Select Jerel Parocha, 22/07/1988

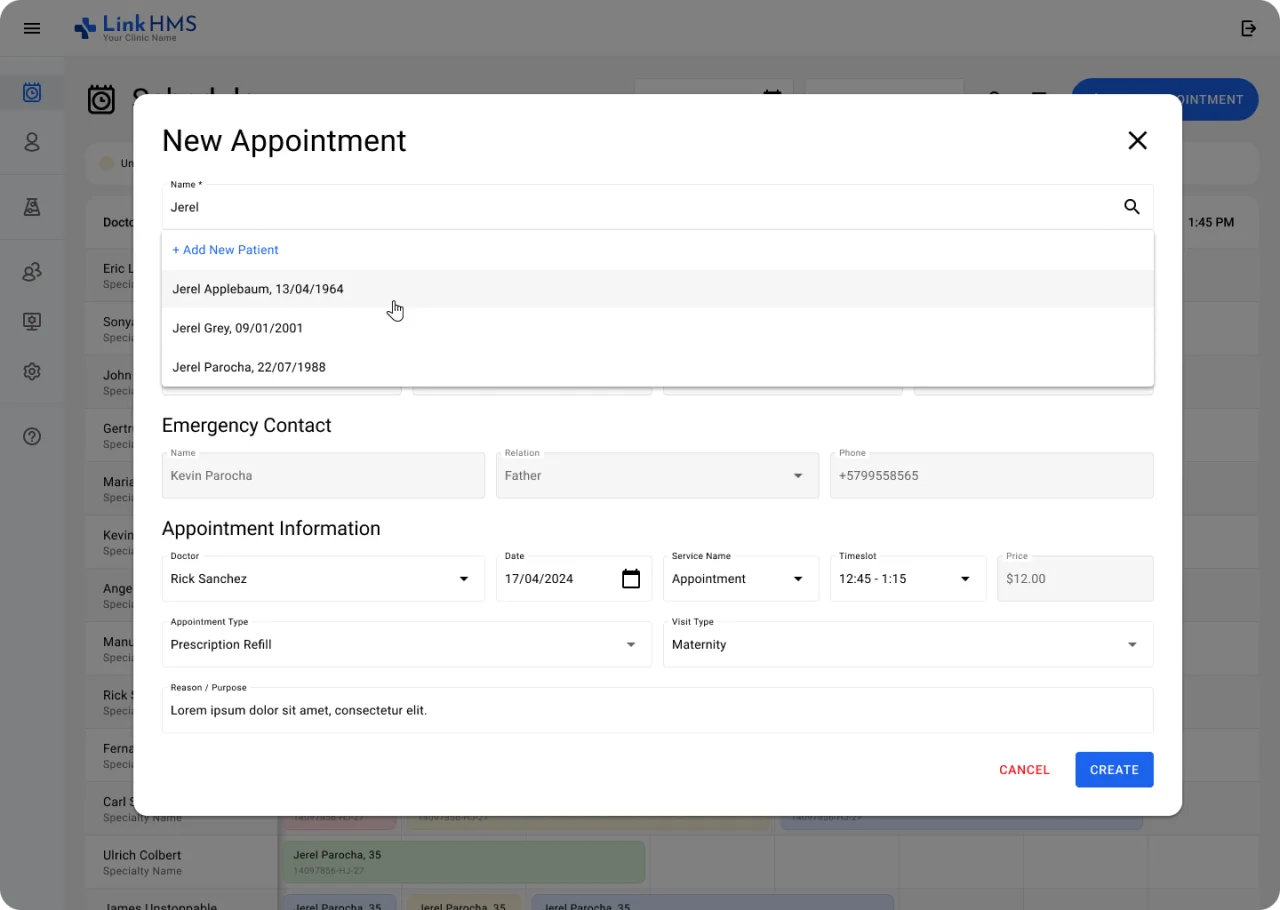(658, 367)
